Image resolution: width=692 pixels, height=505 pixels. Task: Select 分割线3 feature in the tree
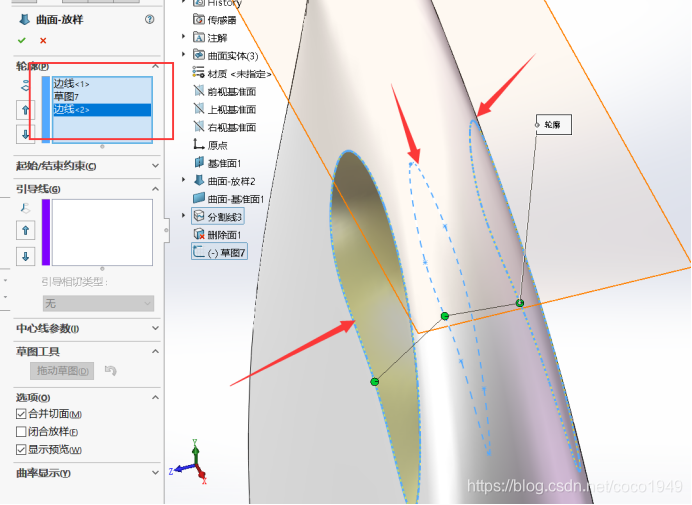coord(225,217)
